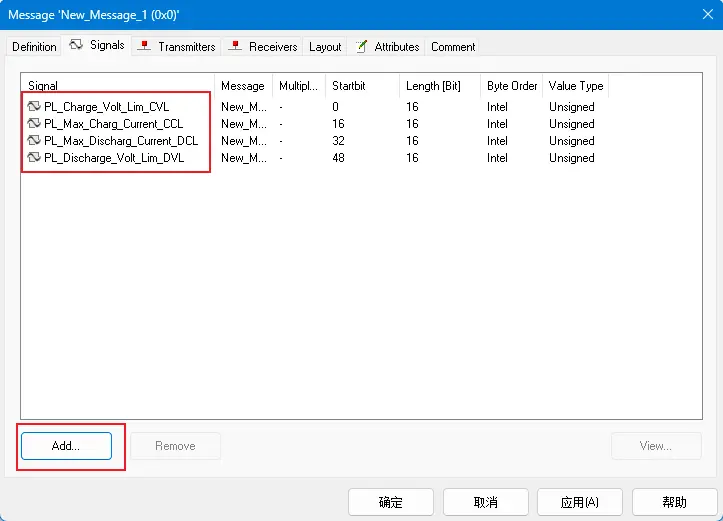Open the Layout tab
The image size is (723, 521).
pos(325,47)
